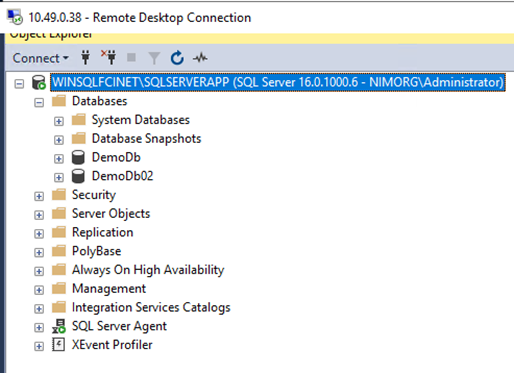514x373 pixels.
Task: Select Always On High Availability text
Action: coord(148,270)
